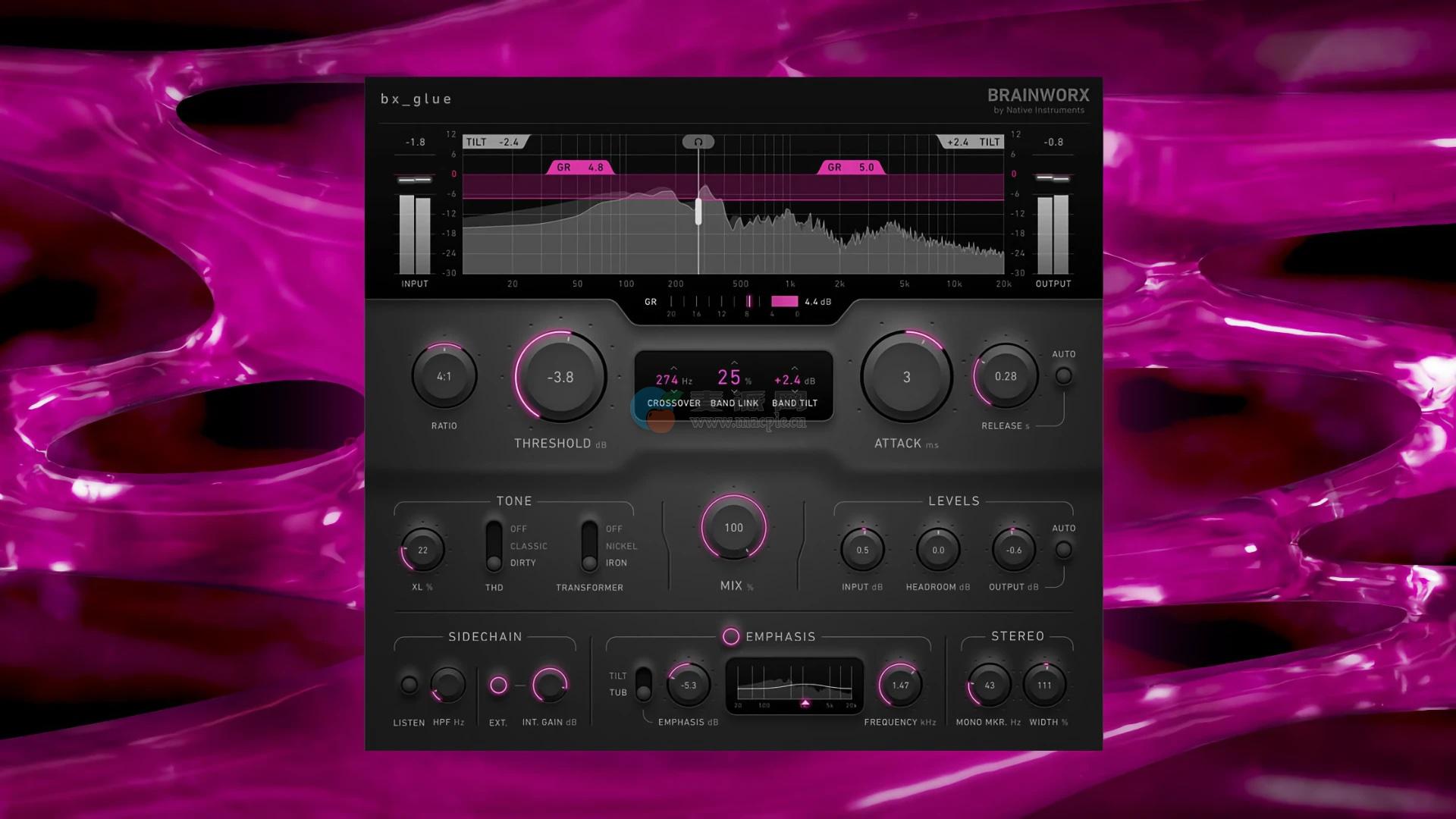Increase Band Tilt with up chevron
The height and width of the screenshot is (819, 1456).
(795, 367)
